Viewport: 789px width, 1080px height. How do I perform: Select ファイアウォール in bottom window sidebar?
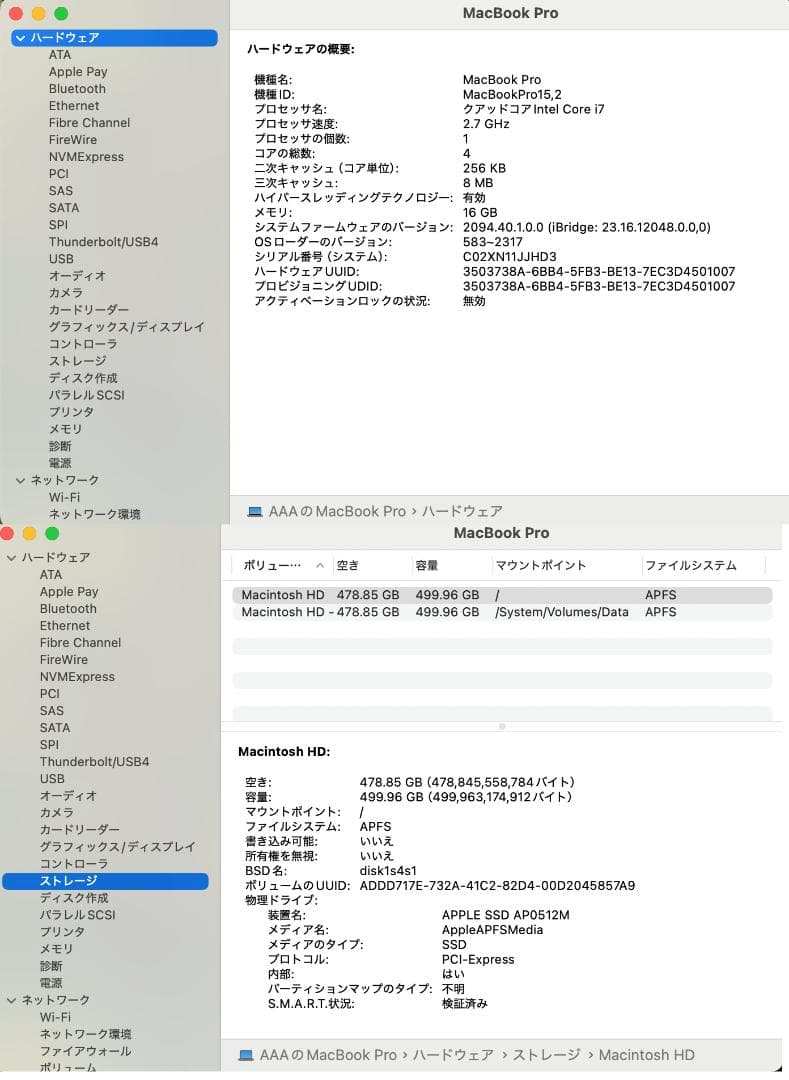coord(85,1051)
